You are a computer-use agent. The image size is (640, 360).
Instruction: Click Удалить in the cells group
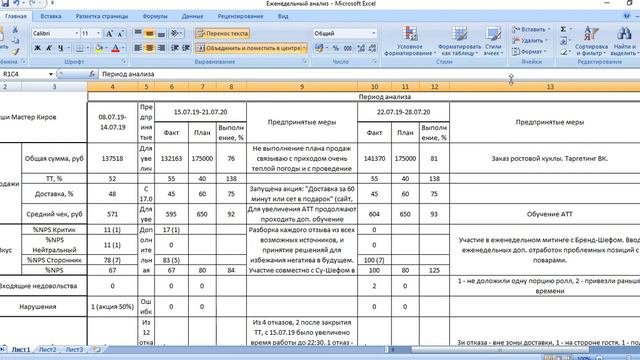[530, 40]
